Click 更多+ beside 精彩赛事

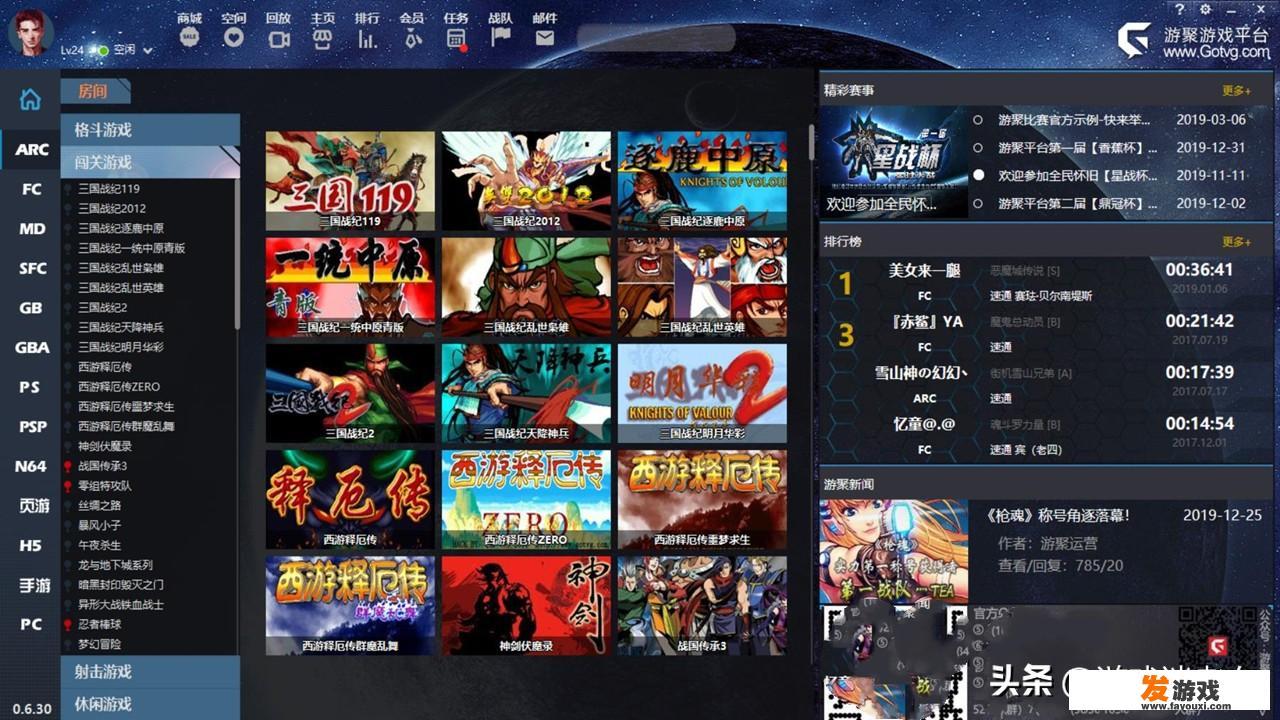coord(1236,91)
